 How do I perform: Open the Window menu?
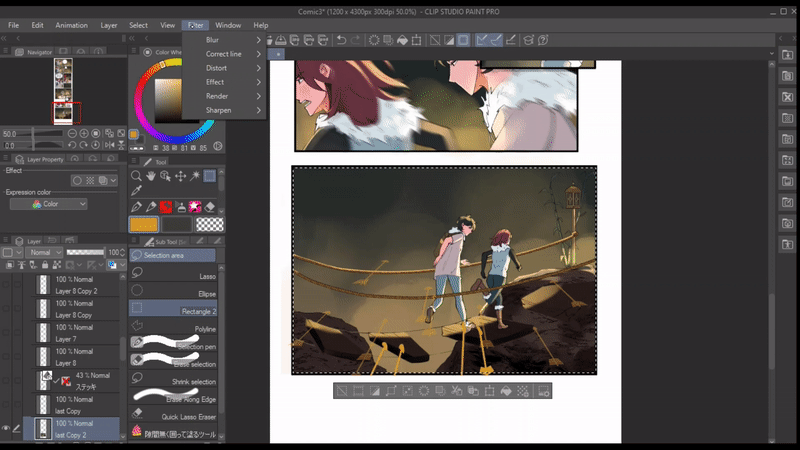[227, 25]
